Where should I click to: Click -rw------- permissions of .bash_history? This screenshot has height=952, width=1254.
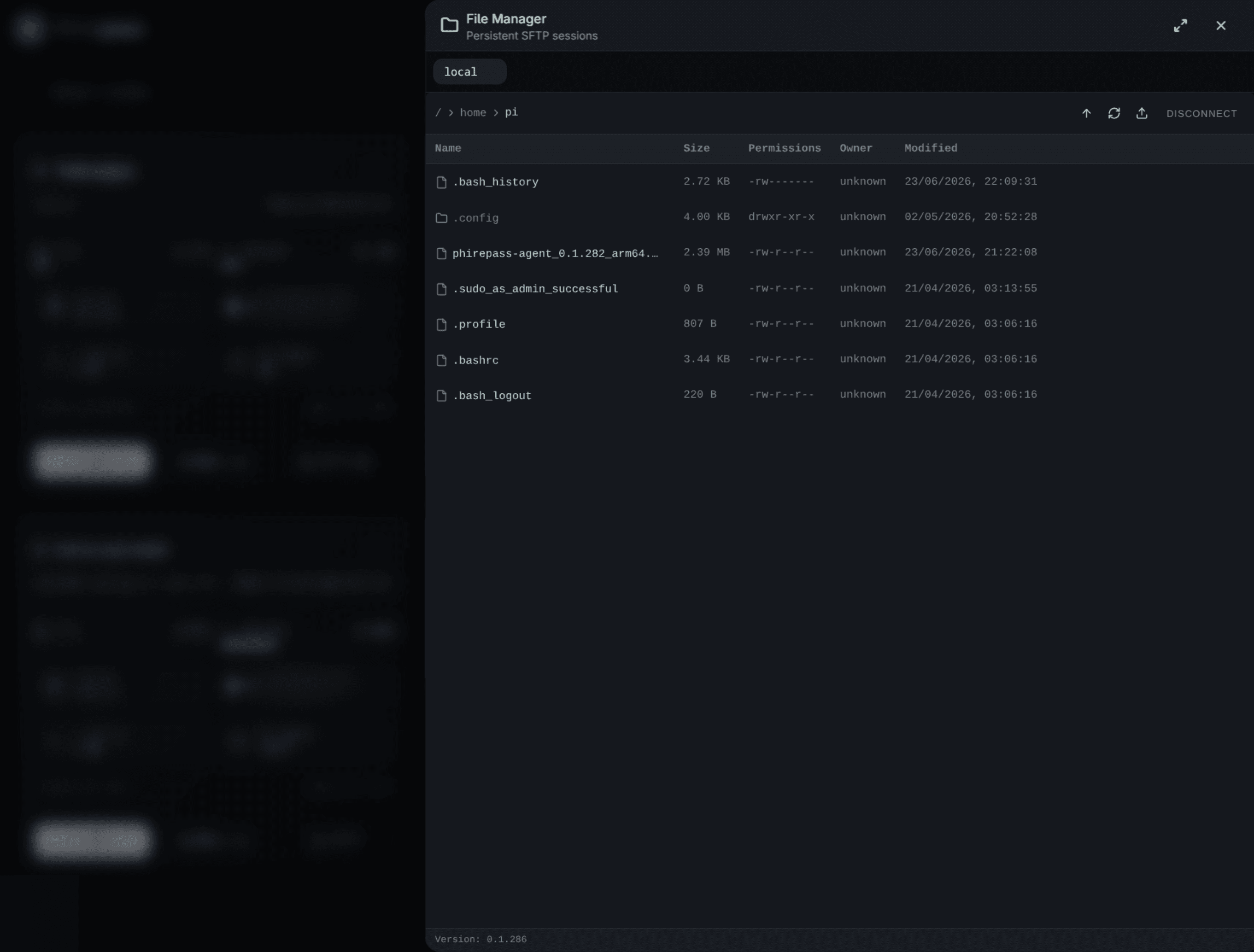coord(781,181)
